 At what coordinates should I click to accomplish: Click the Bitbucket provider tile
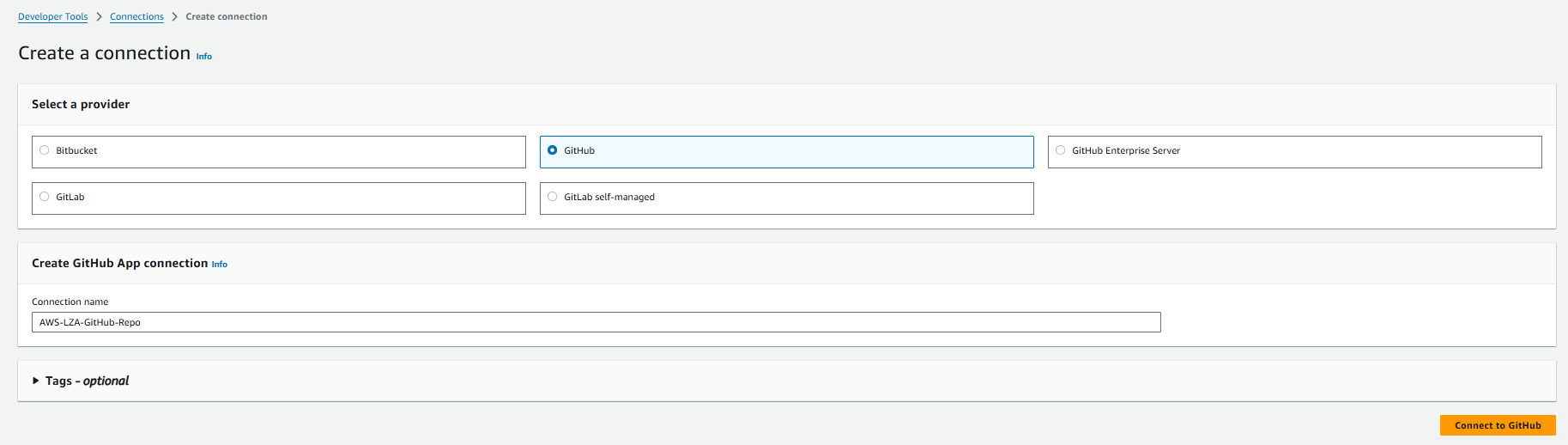(x=279, y=152)
